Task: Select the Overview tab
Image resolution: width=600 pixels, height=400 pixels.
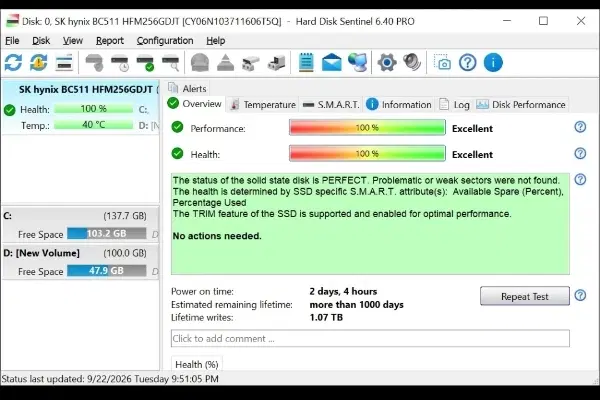Action: 195,104
